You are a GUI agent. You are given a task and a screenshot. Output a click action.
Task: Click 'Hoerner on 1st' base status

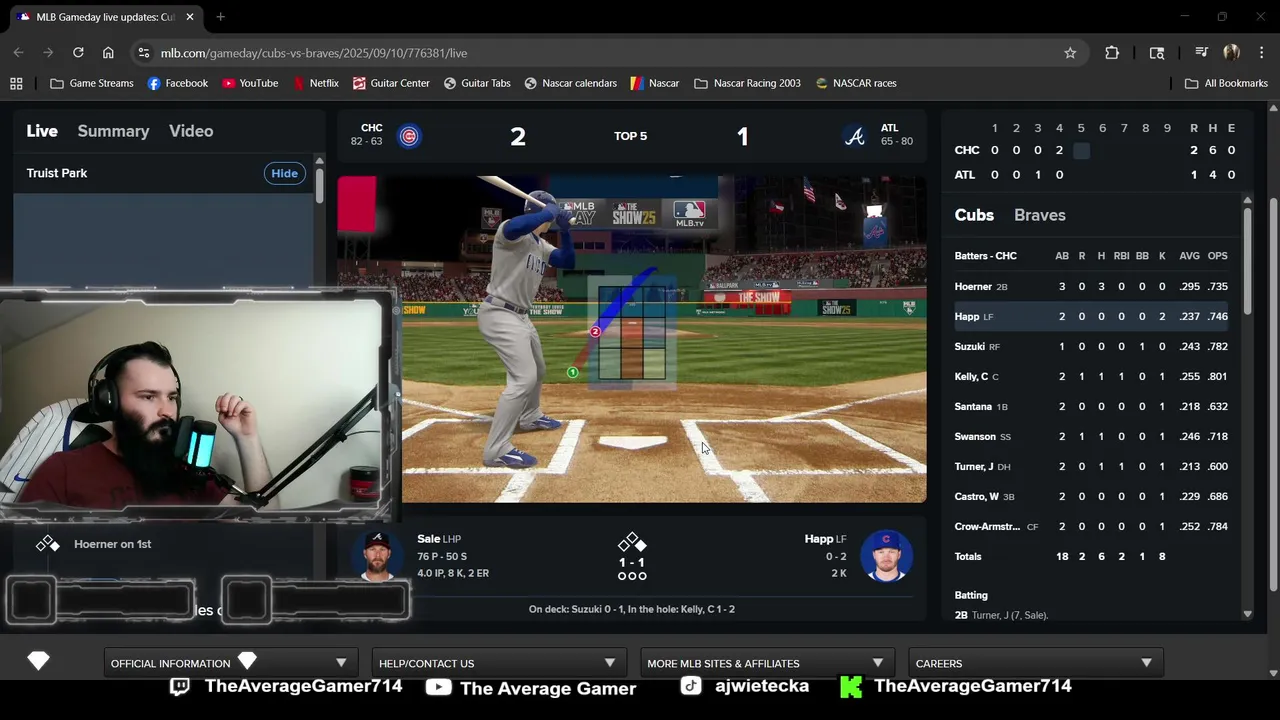click(112, 544)
